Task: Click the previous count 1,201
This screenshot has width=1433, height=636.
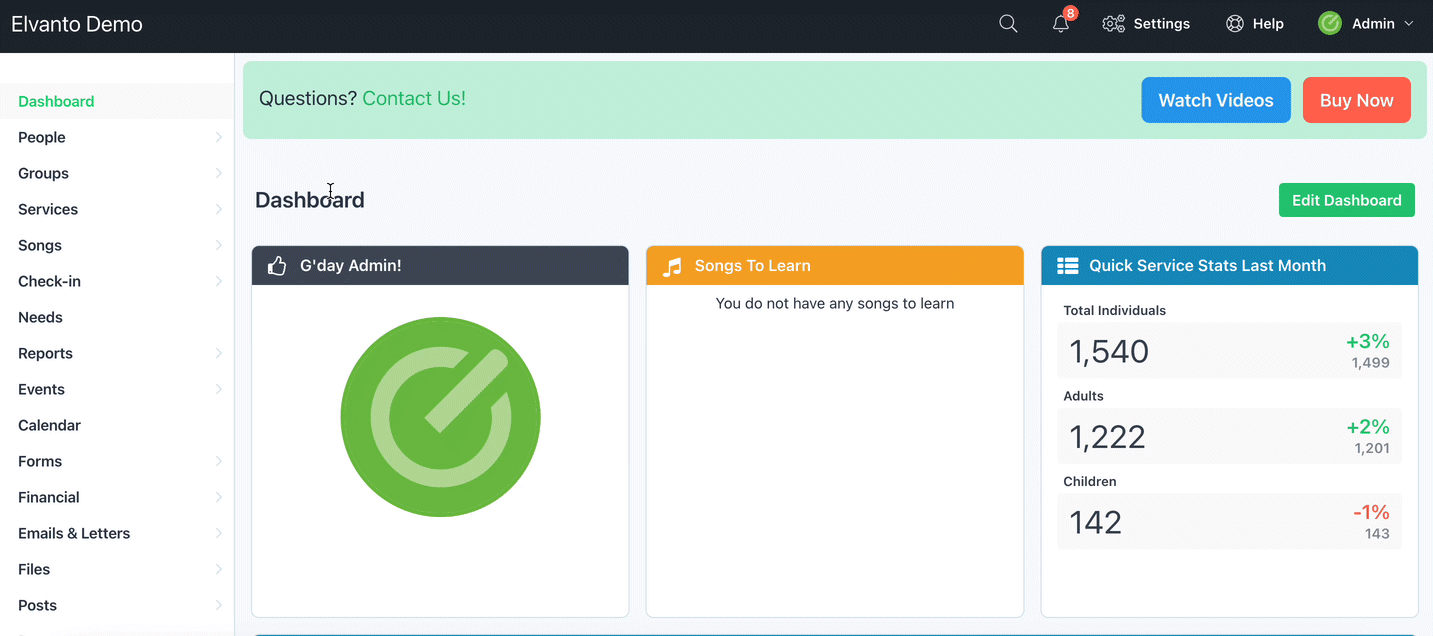Action: [1372, 448]
